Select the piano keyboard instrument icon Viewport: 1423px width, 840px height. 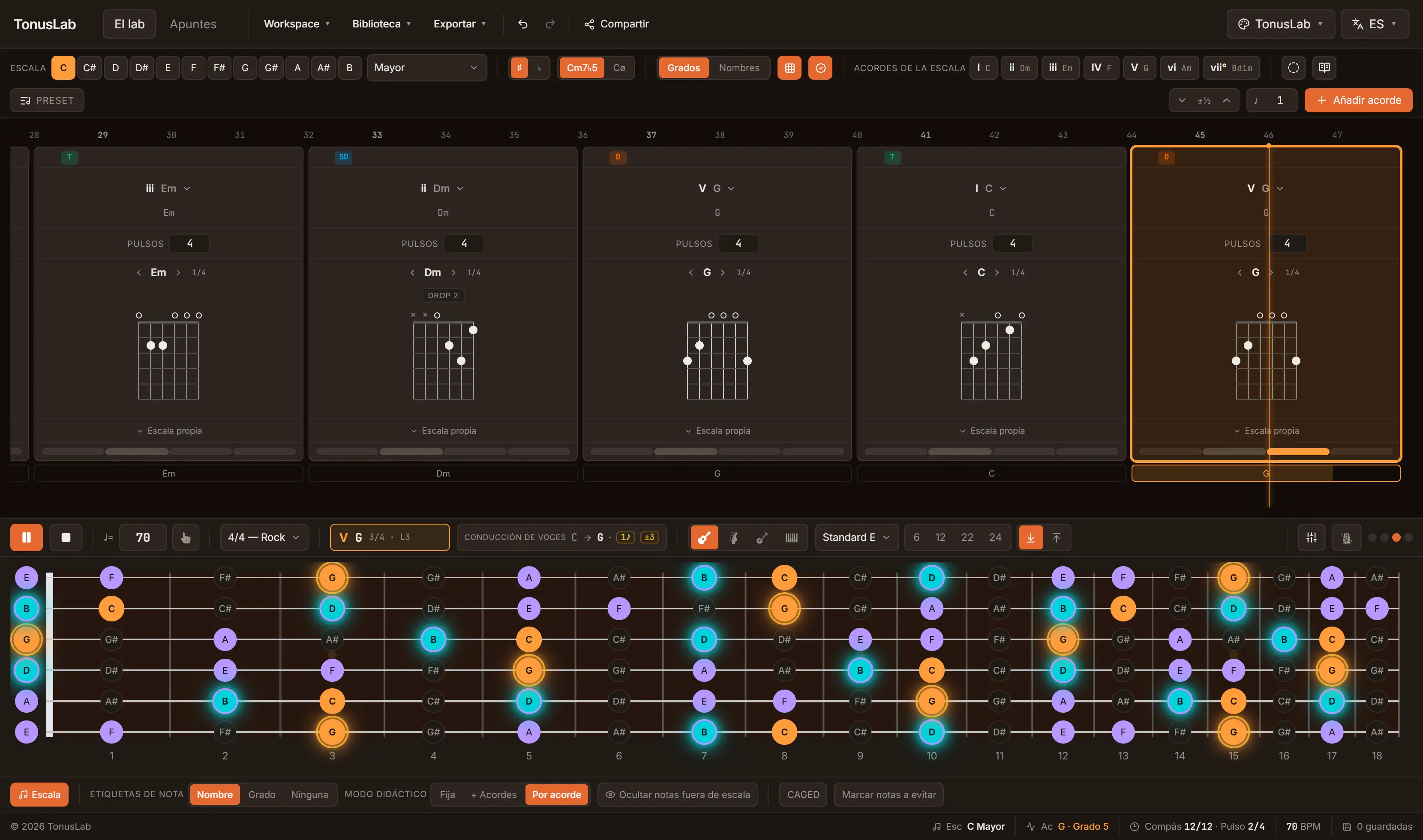point(791,537)
